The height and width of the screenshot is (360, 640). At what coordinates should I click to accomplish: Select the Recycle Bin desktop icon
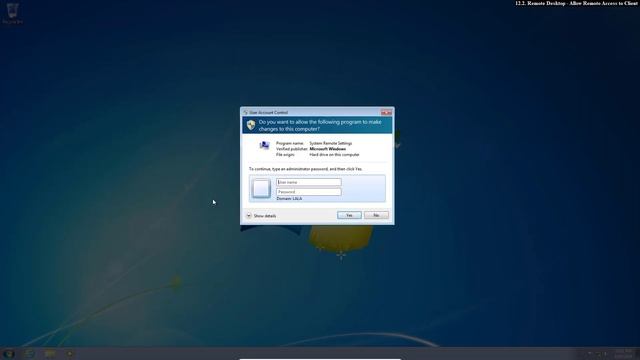pyautogui.click(x=12, y=13)
